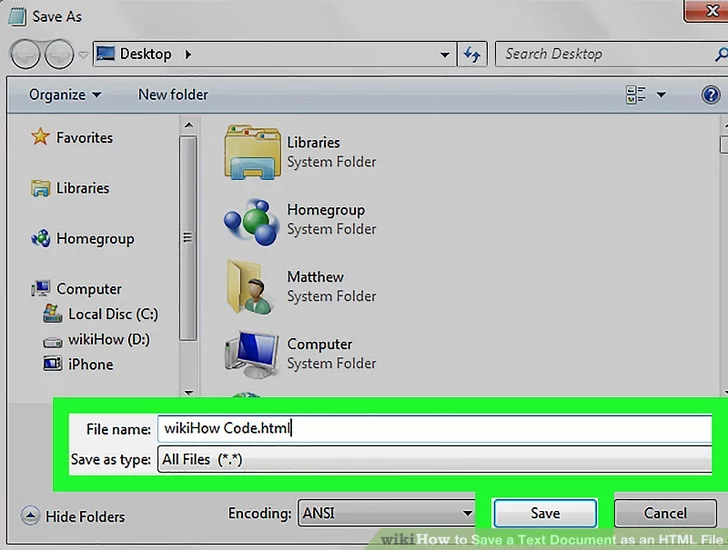Image resolution: width=728 pixels, height=550 pixels.
Task: Click New folder in the toolbar
Action: [173, 95]
